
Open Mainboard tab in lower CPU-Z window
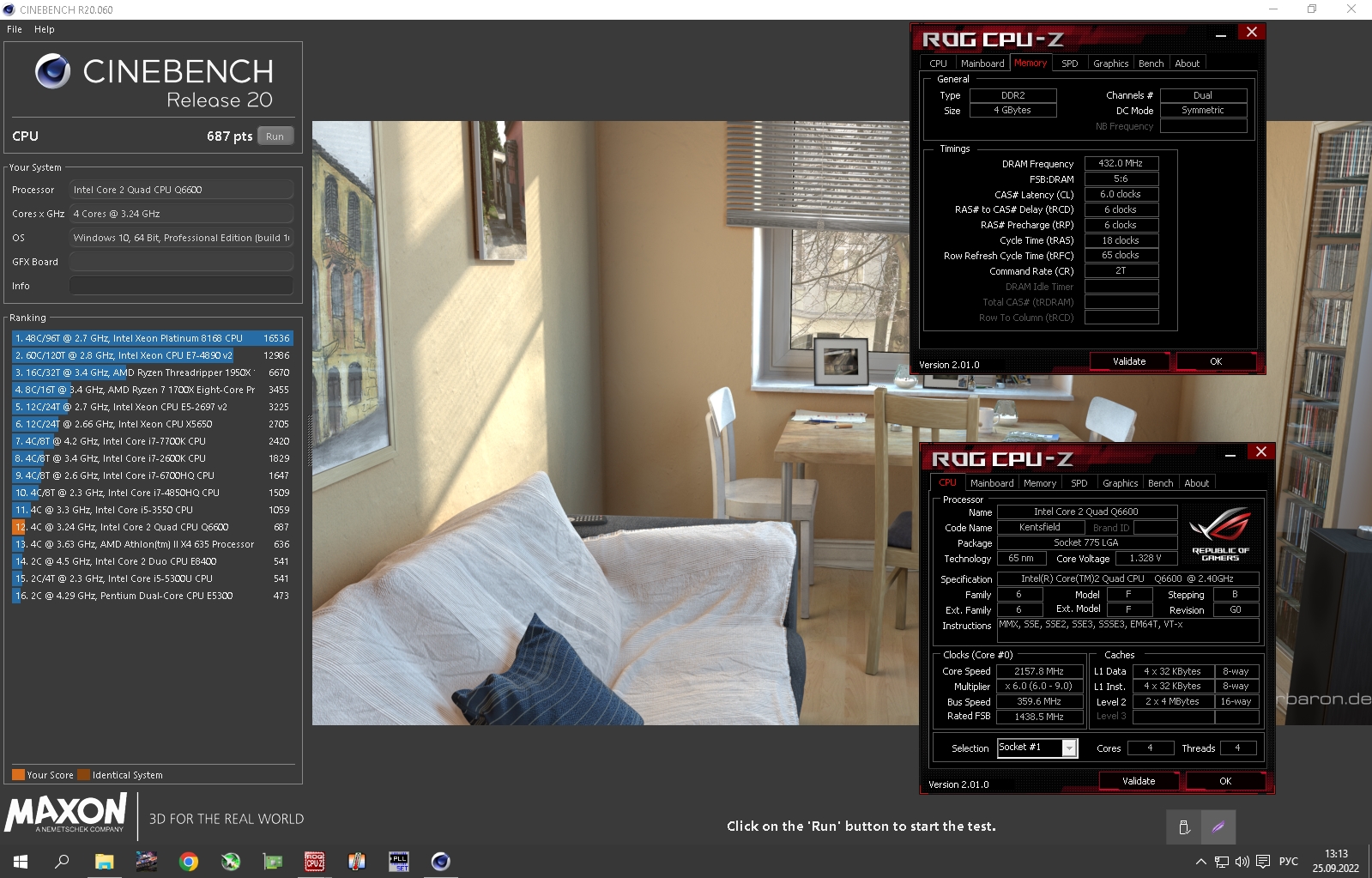click(x=992, y=483)
